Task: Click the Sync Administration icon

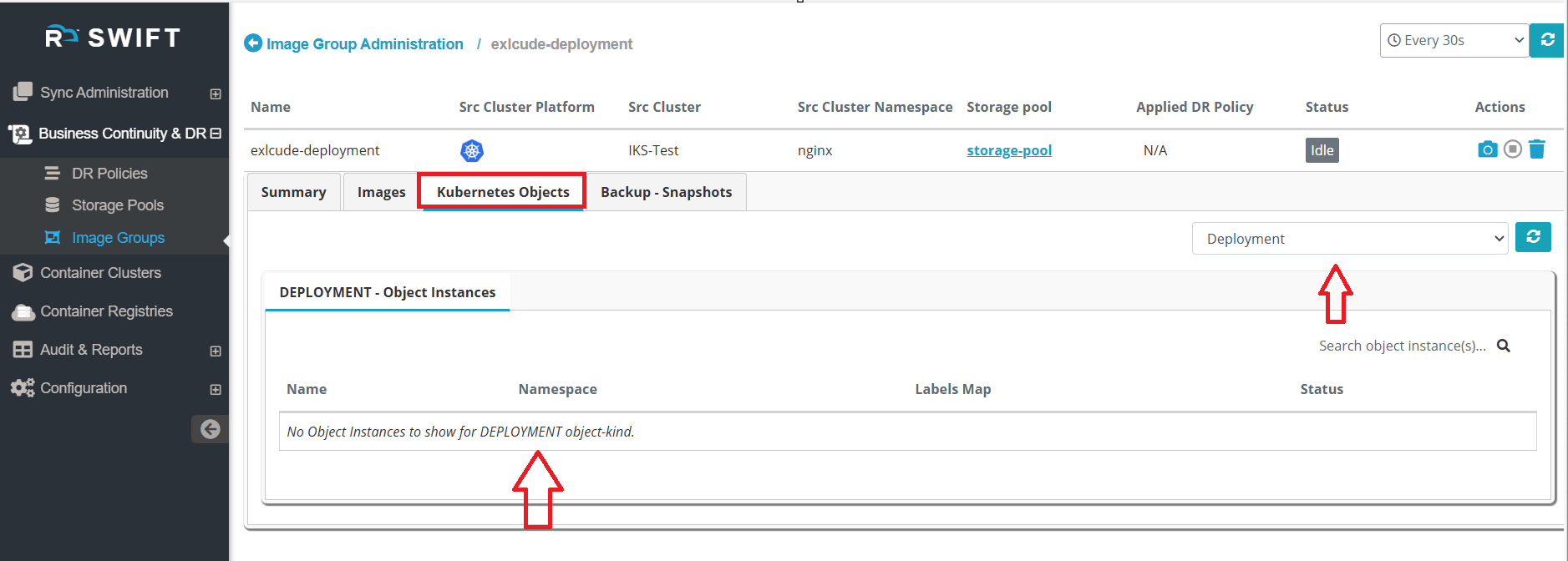Action: click(x=23, y=92)
